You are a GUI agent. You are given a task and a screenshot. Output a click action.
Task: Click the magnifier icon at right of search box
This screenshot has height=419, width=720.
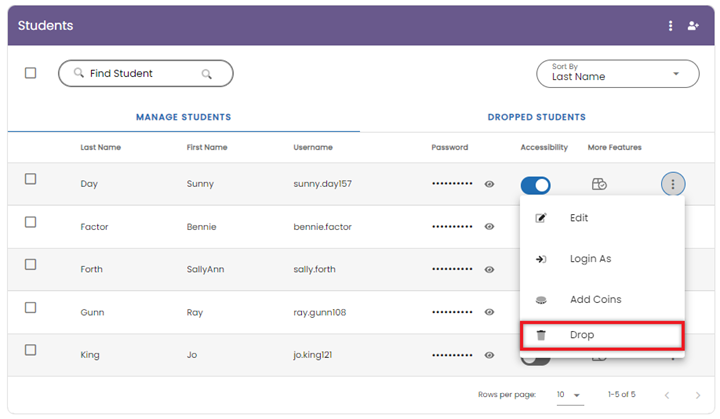pos(207,74)
